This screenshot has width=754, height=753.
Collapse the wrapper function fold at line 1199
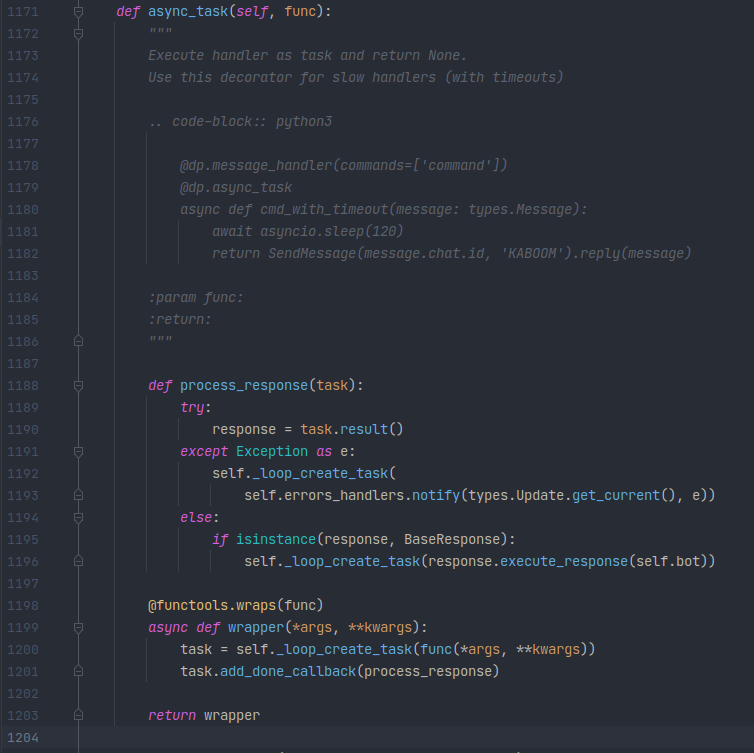(78, 628)
